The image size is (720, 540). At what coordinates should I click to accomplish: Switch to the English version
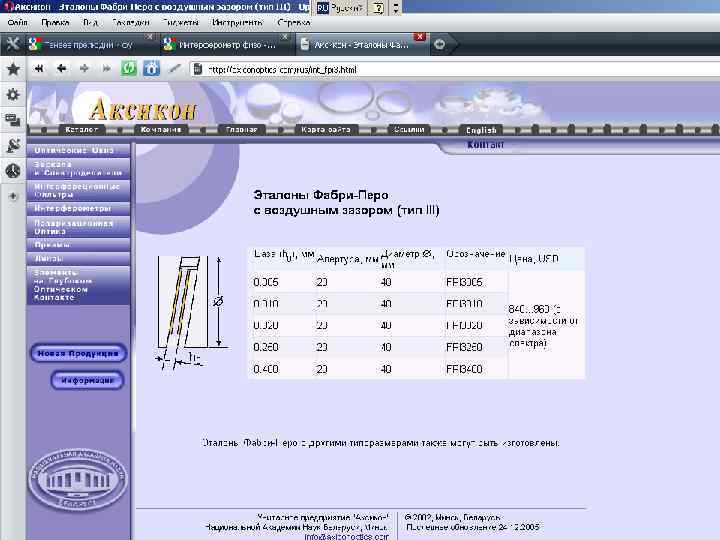481,130
